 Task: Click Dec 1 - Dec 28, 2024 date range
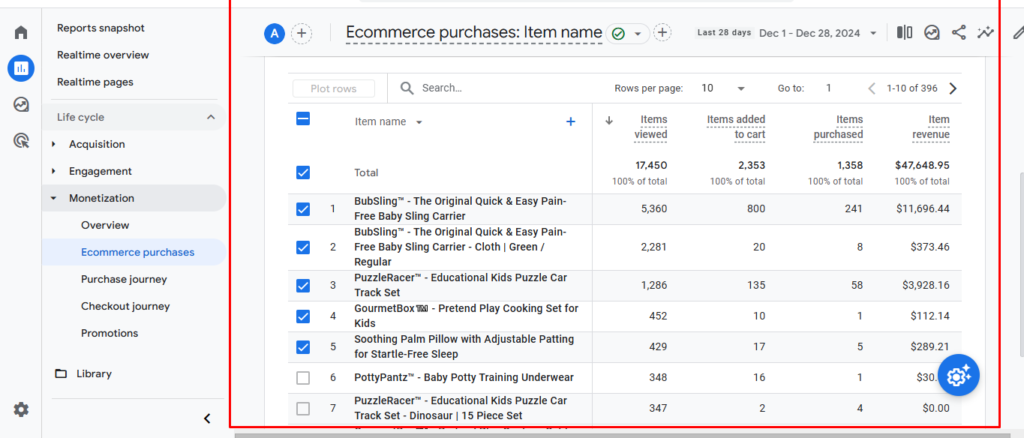click(x=811, y=33)
